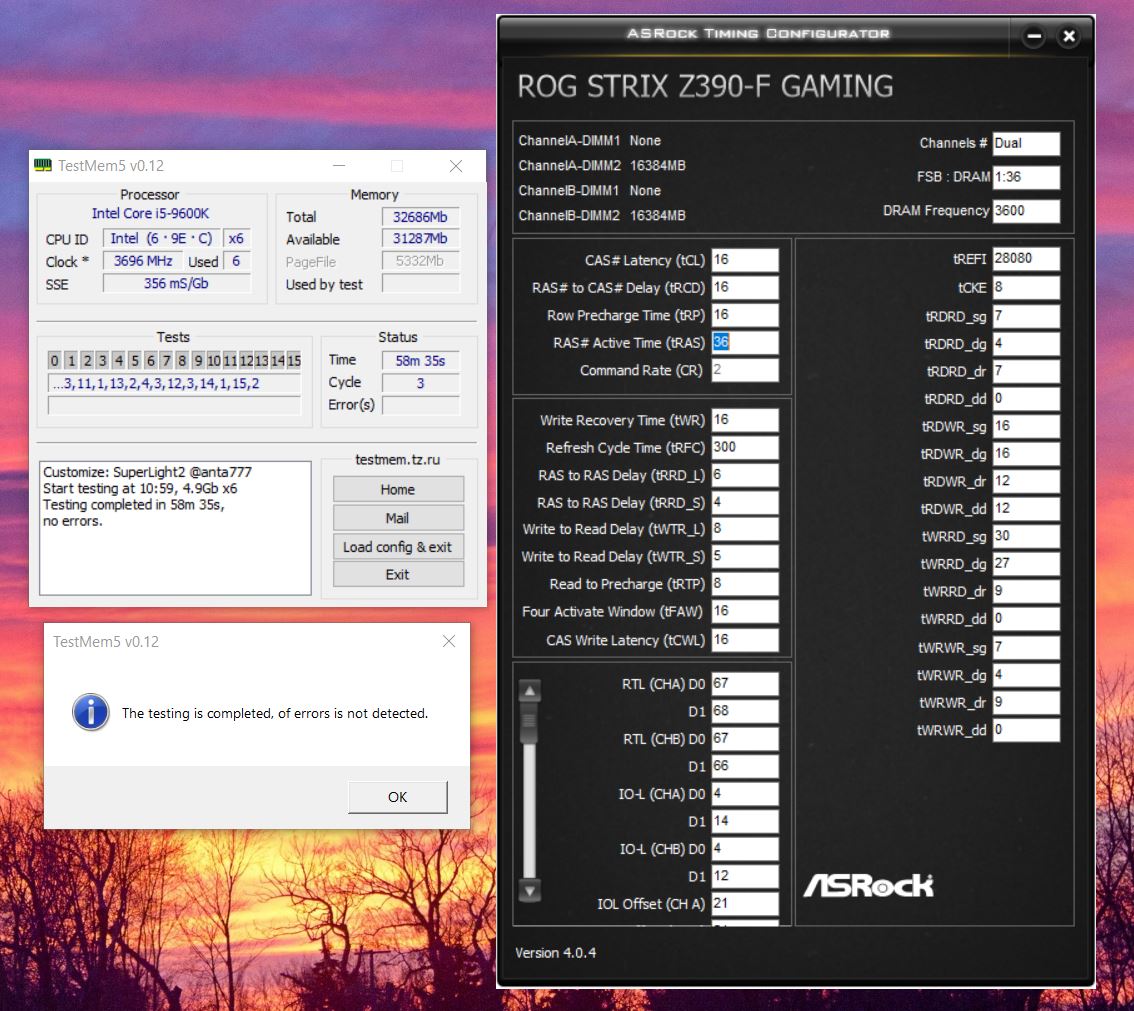
Task: Close the ASRock Timing Configurator window
Action: coord(1069,36)
